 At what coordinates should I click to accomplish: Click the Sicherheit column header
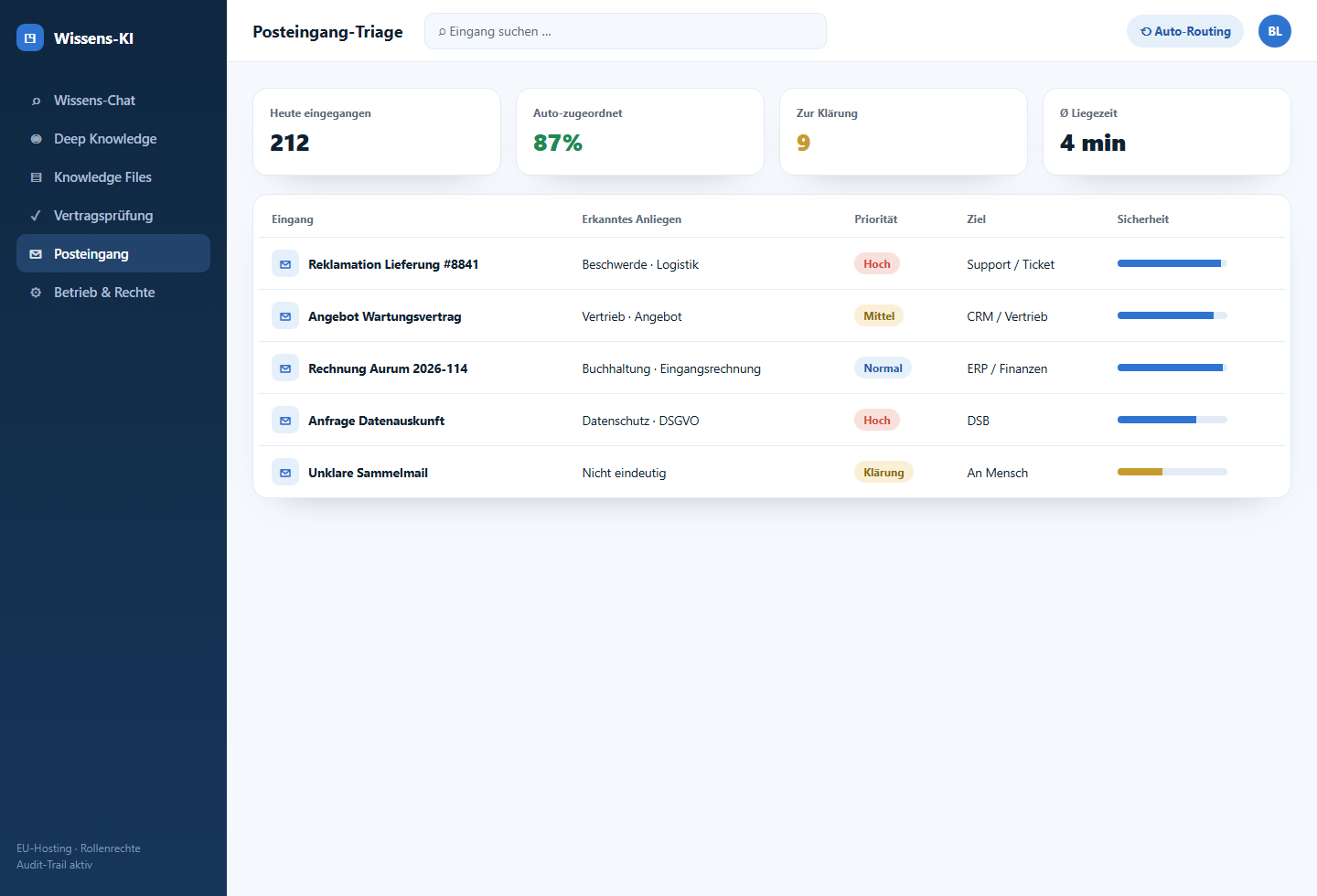[1143, 219]
